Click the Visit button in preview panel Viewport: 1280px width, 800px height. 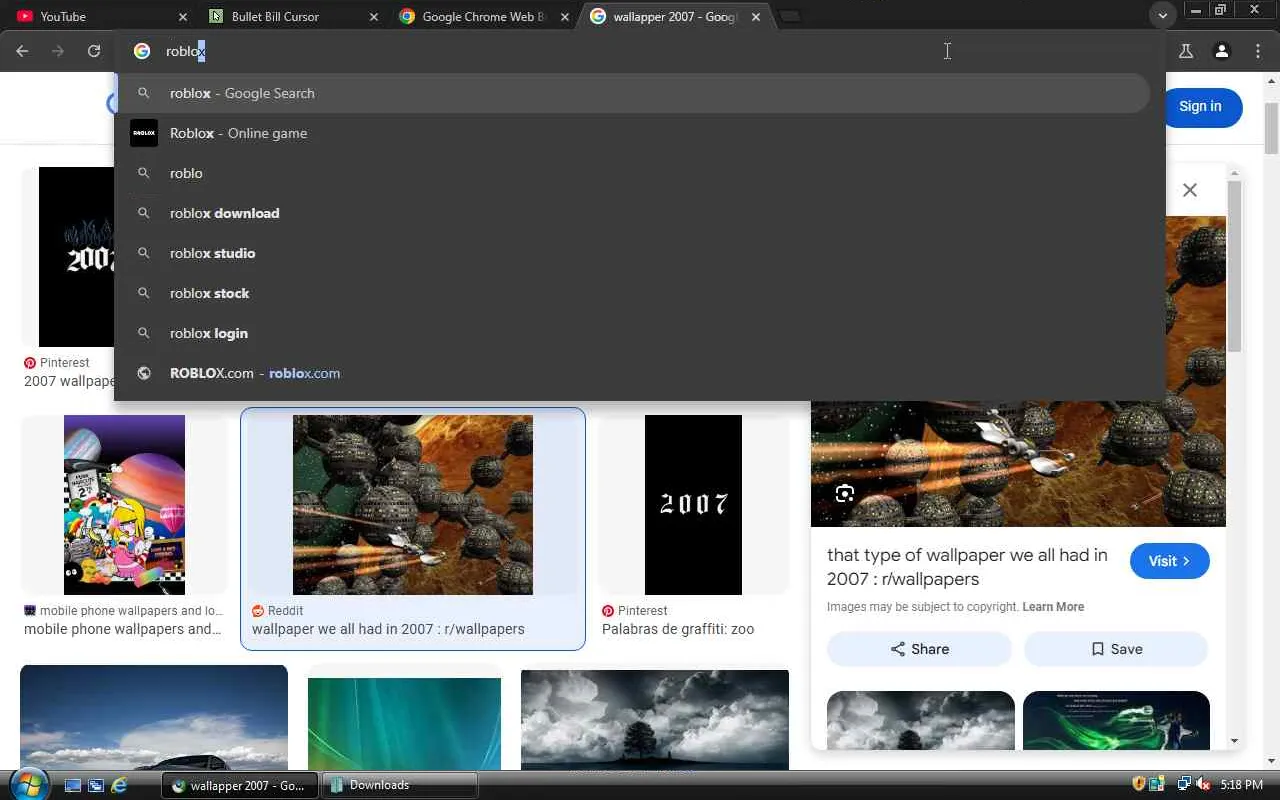tap(1170, 561)
